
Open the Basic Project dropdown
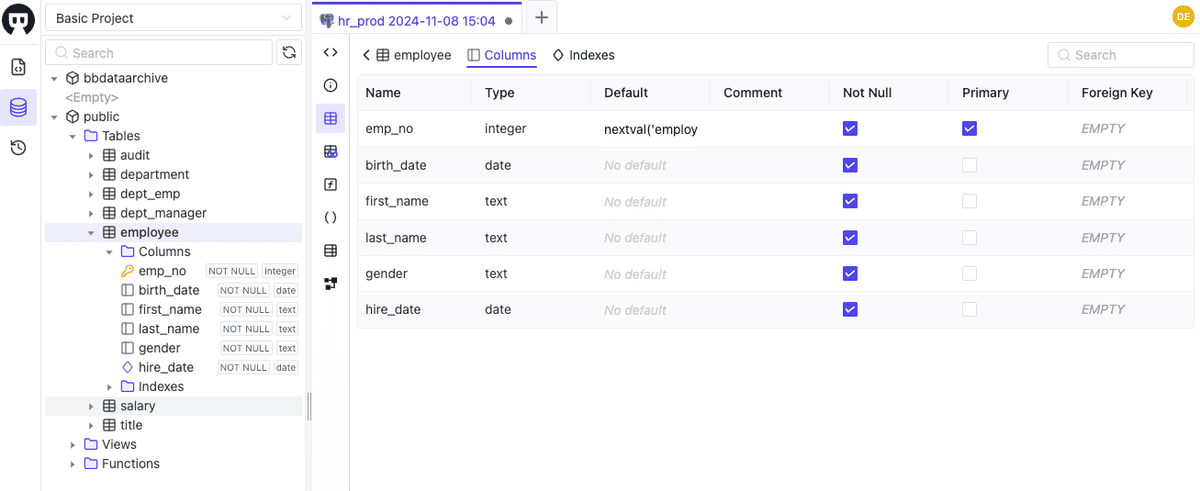(173, 18)
